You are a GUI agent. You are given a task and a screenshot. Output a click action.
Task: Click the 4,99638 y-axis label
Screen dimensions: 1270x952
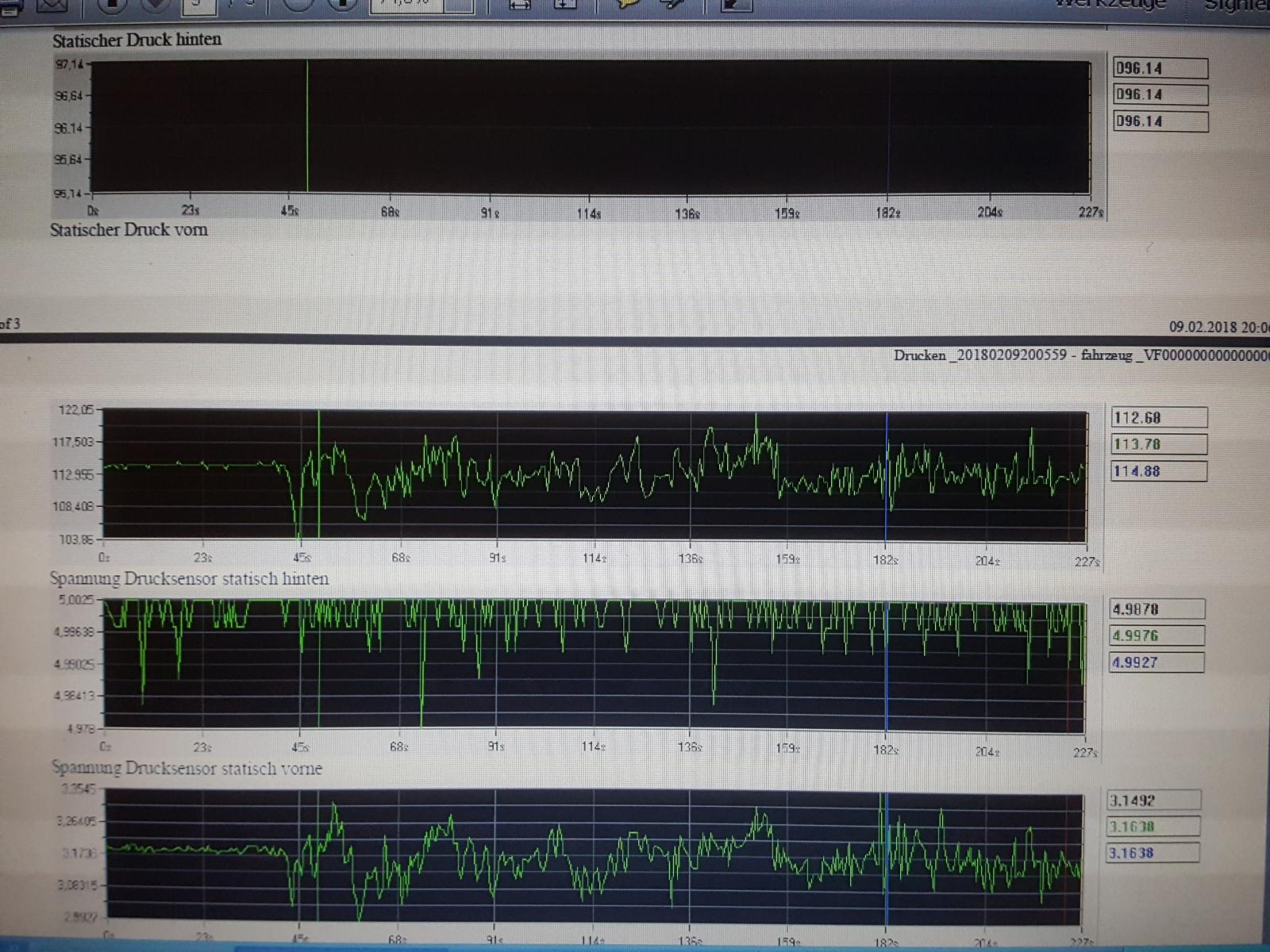[74, 631]
